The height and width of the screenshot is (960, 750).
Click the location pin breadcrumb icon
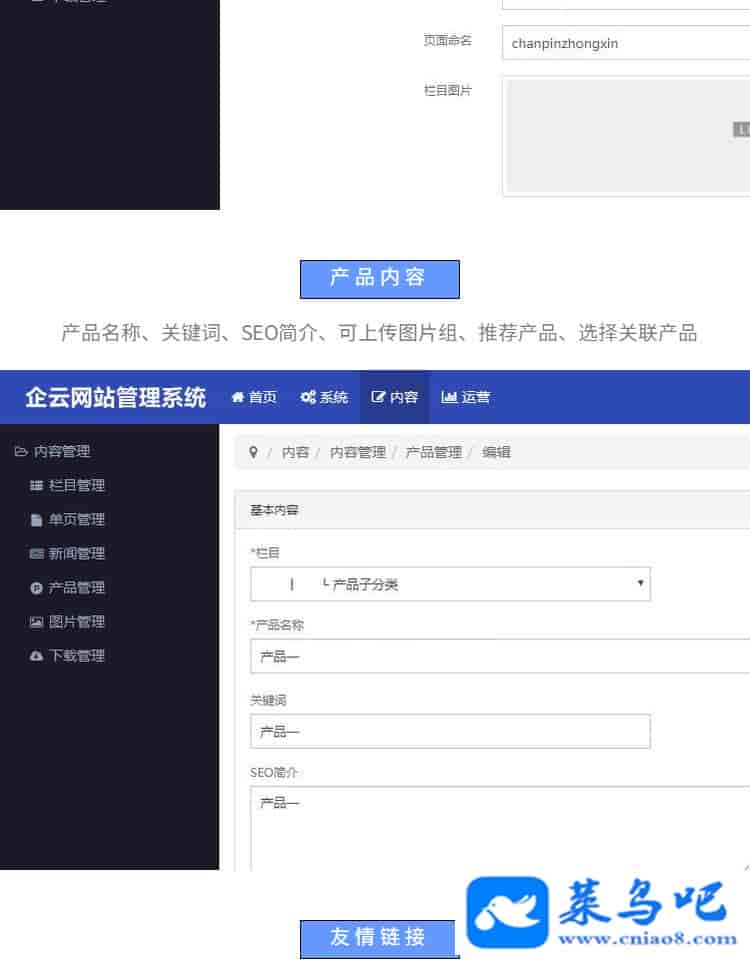pos(253,452)
